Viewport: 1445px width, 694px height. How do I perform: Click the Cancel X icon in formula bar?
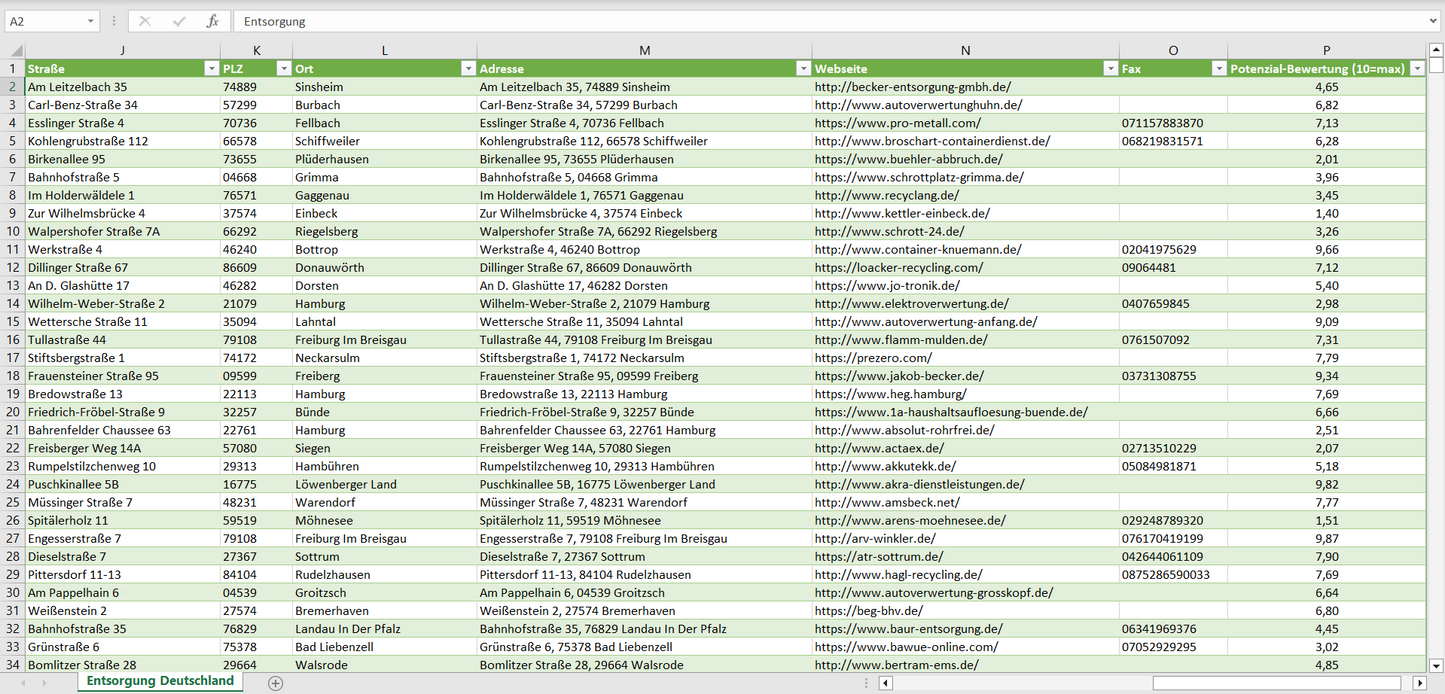coord(145,21)
